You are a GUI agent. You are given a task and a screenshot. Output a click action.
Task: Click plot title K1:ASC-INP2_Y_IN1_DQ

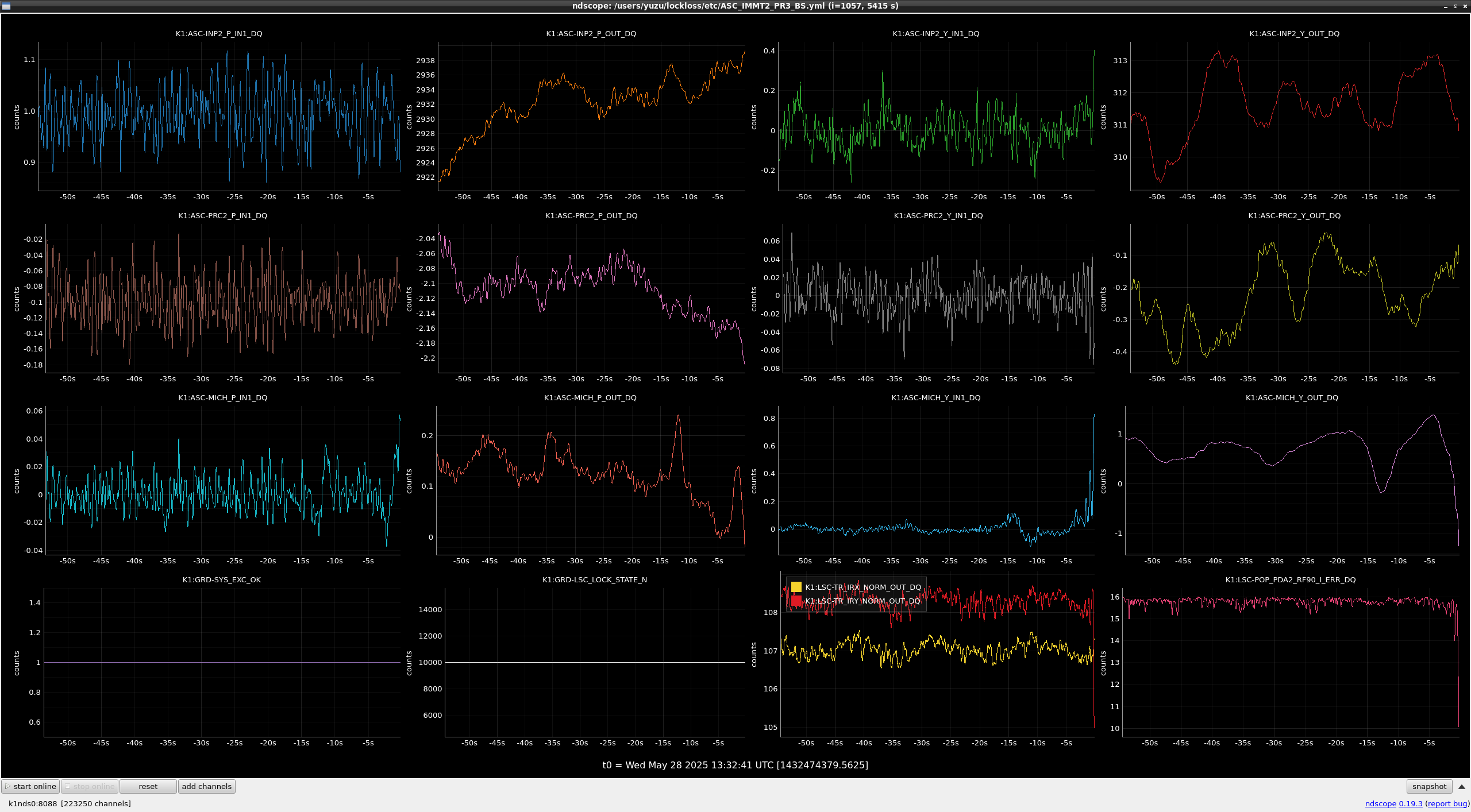pos(936,33)
